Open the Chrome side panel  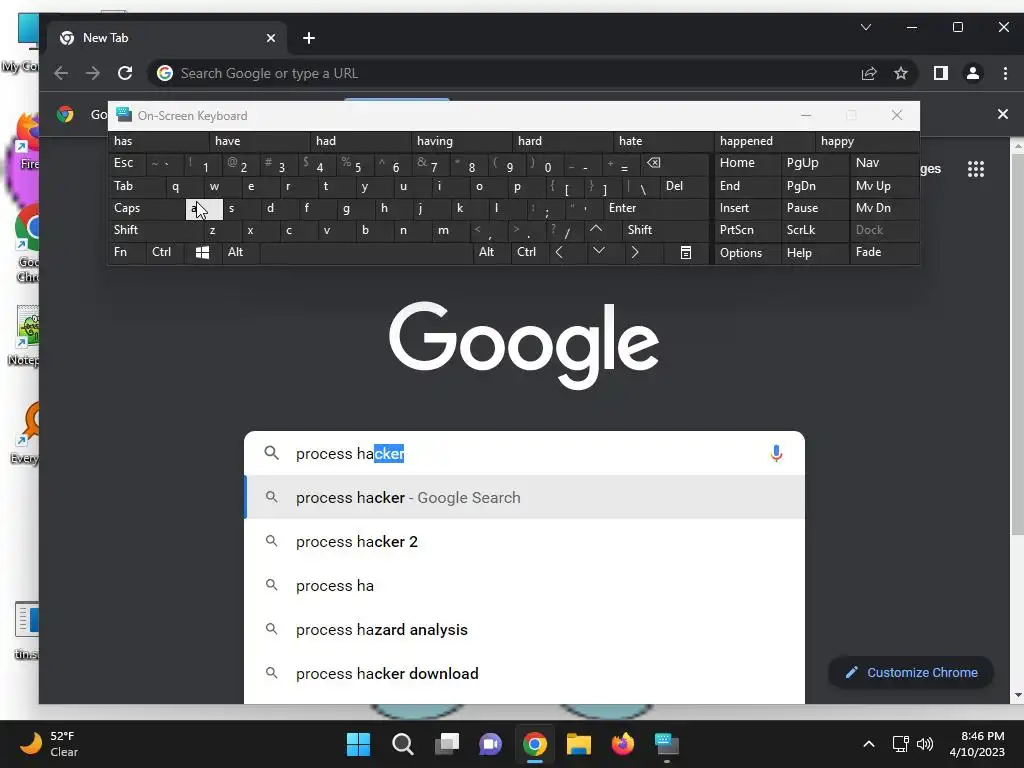pyautogui.click(x=940, y=73)
